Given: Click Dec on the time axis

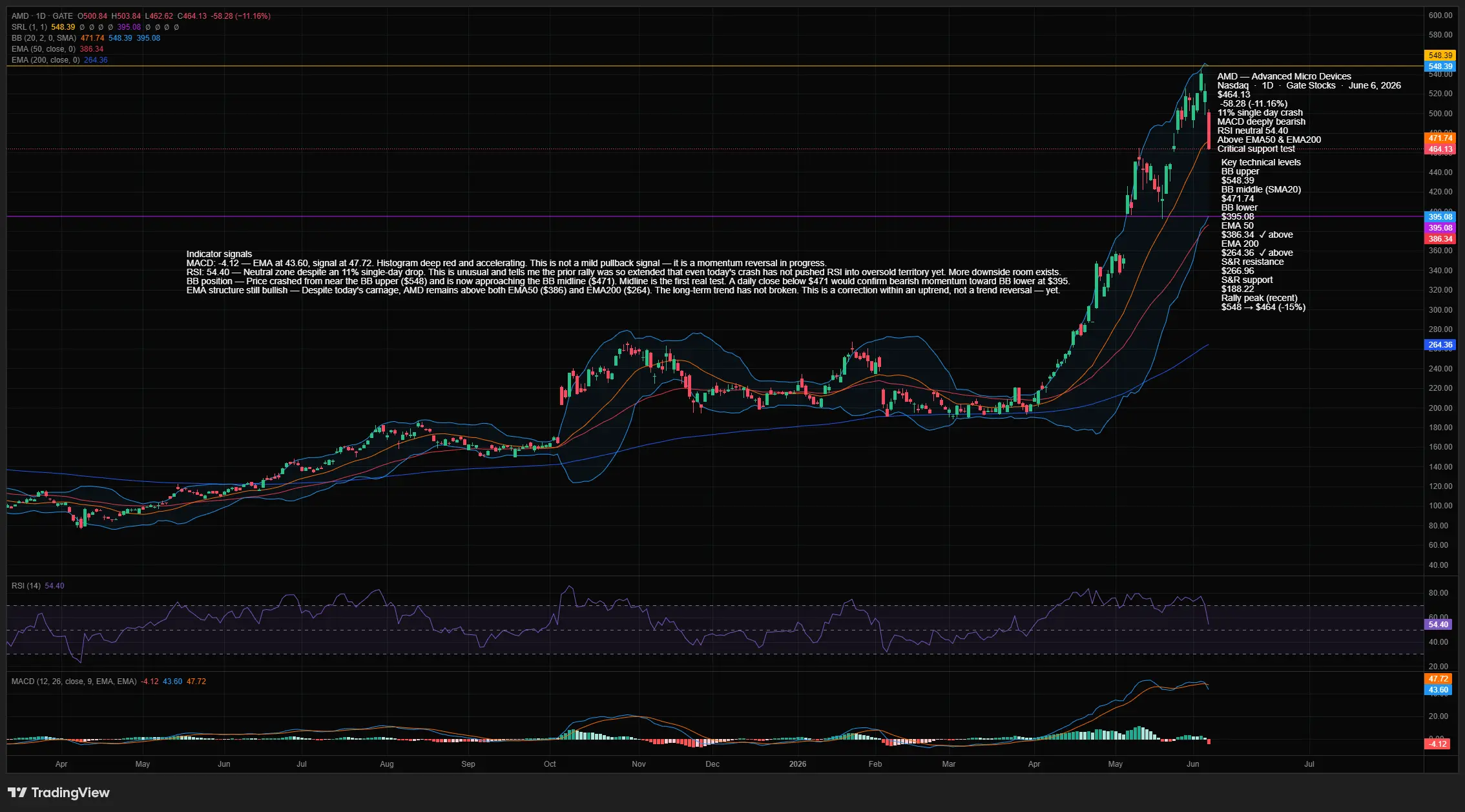Looking at the screenshot, I should point(712,764).
